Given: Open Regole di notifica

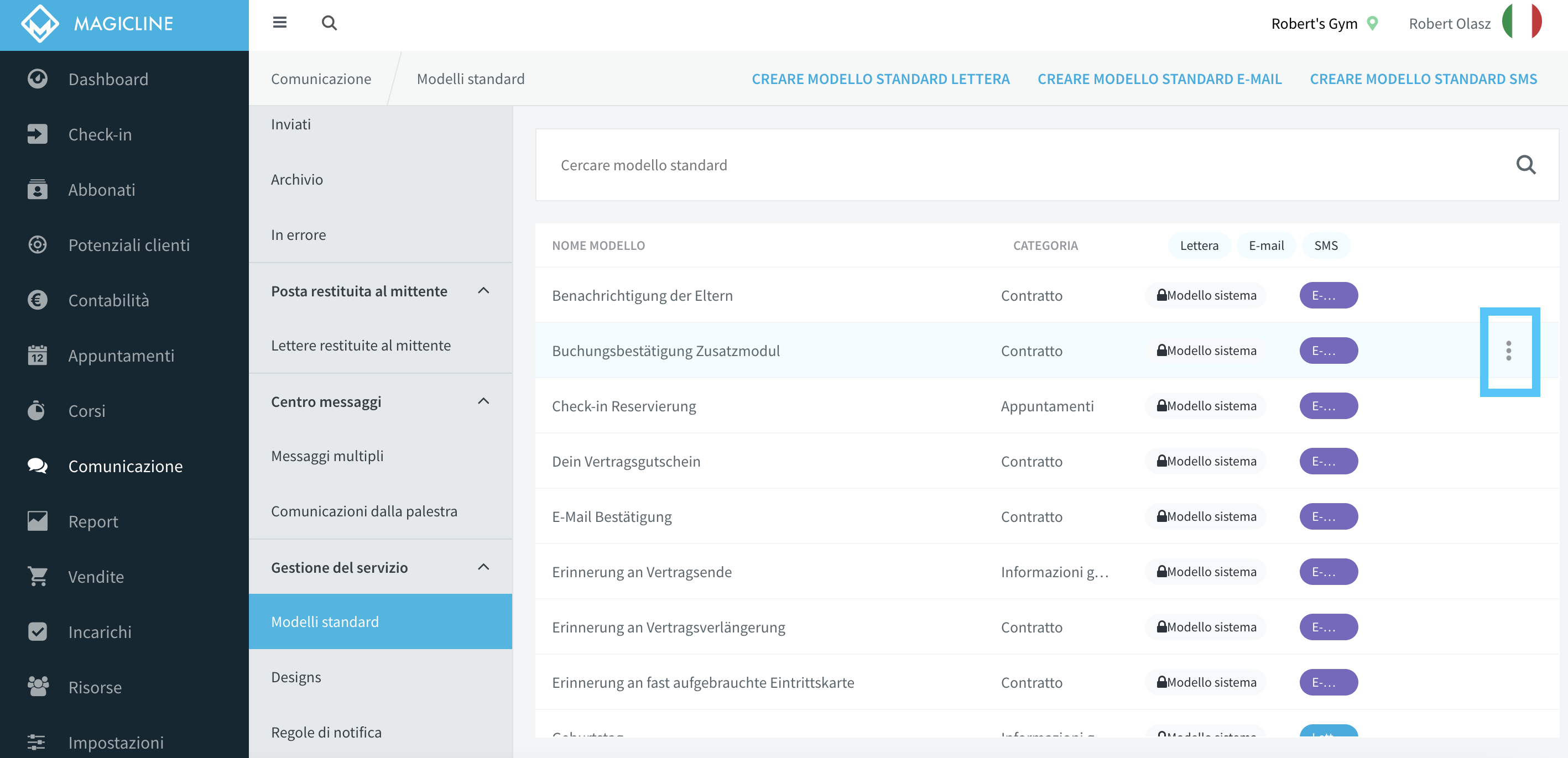Looking at the screenshot, I should [381, 733].
